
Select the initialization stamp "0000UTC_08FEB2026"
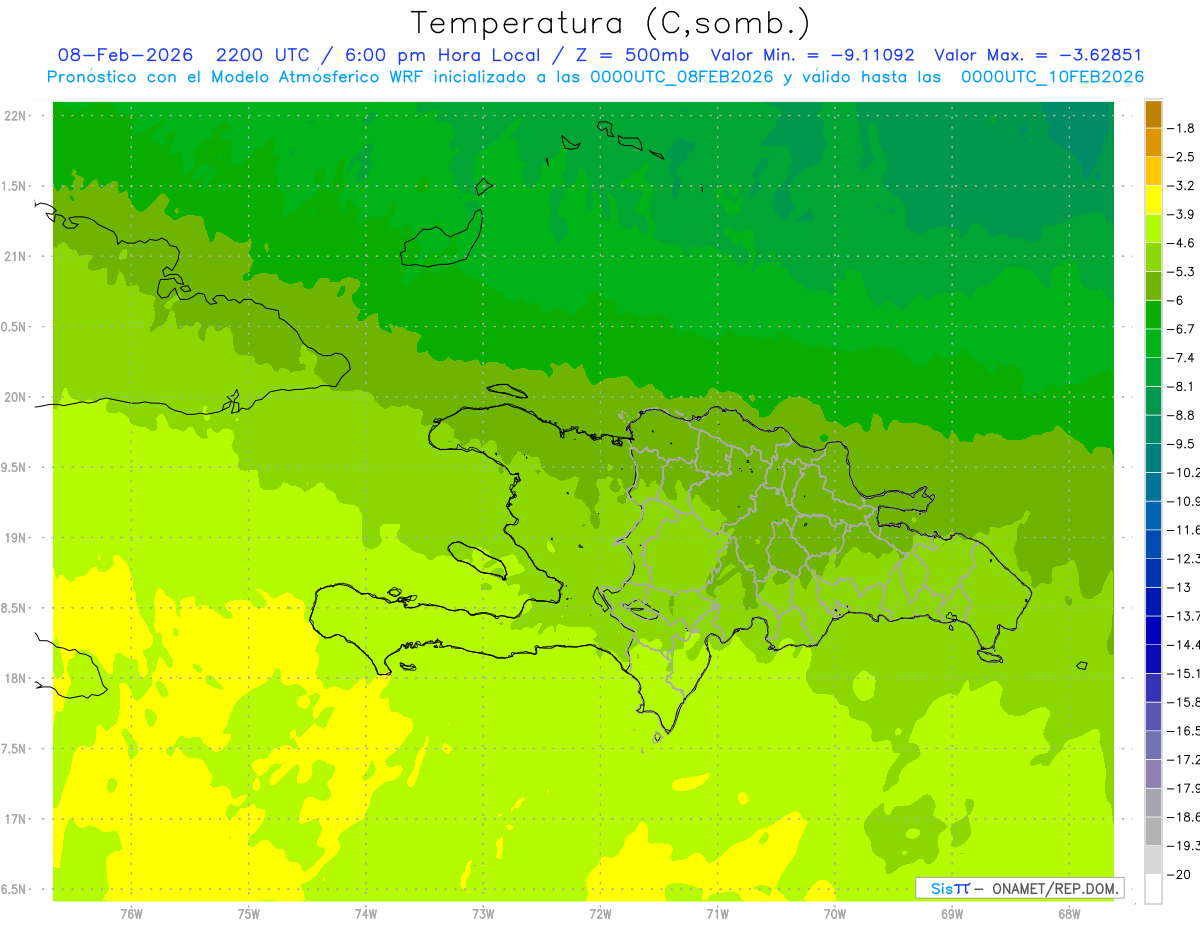tap(682, 77)
